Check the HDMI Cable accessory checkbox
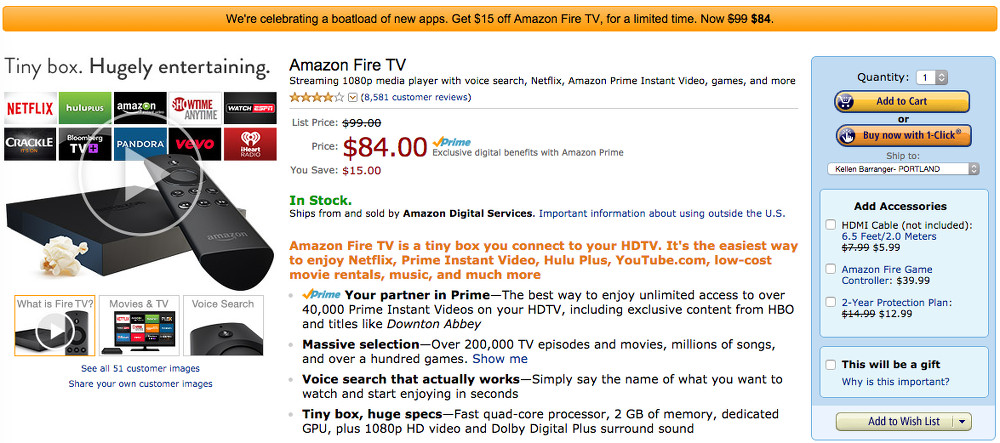This screenshot has width=1000, height=443. pos(831,225)
